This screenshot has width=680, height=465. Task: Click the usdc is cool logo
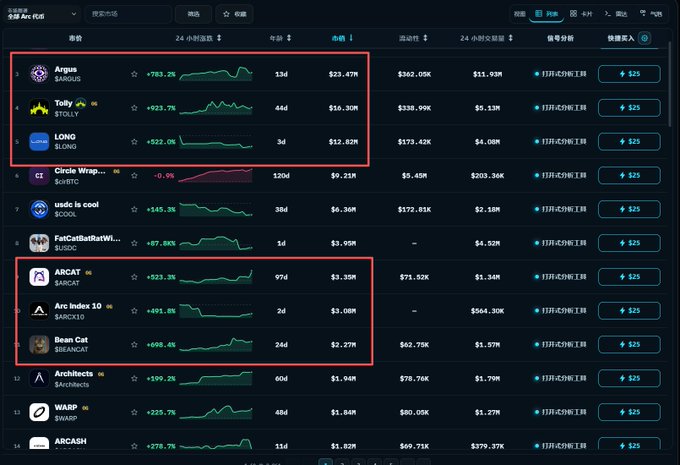tap(39, 209)
